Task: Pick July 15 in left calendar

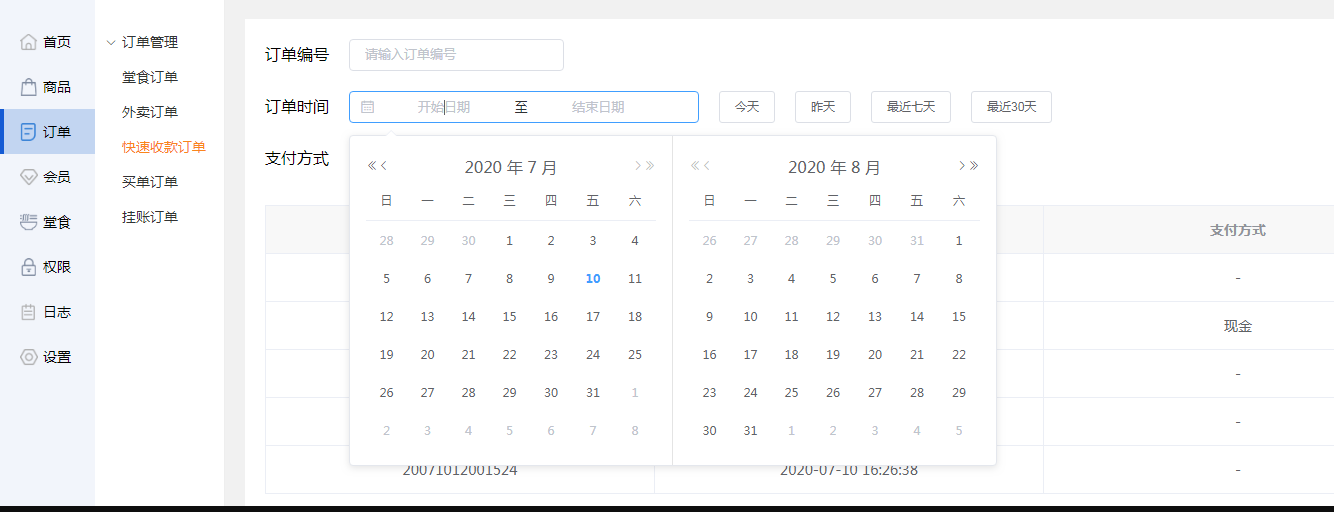Action: [510, 317]
